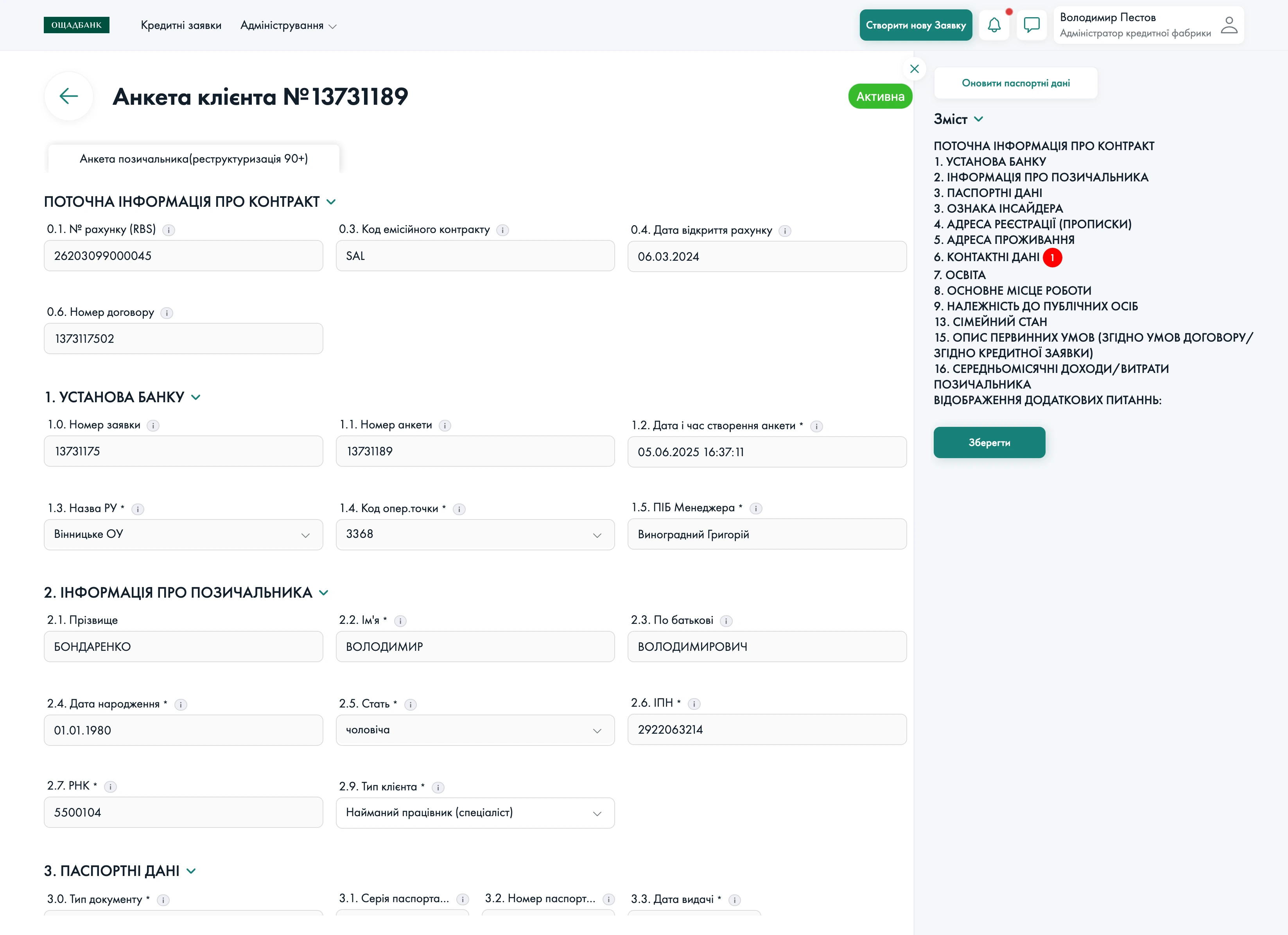This screenshot has height=935, width=1288.
Task: Click the user profile icon
Action: click(x=1229, y=25)
